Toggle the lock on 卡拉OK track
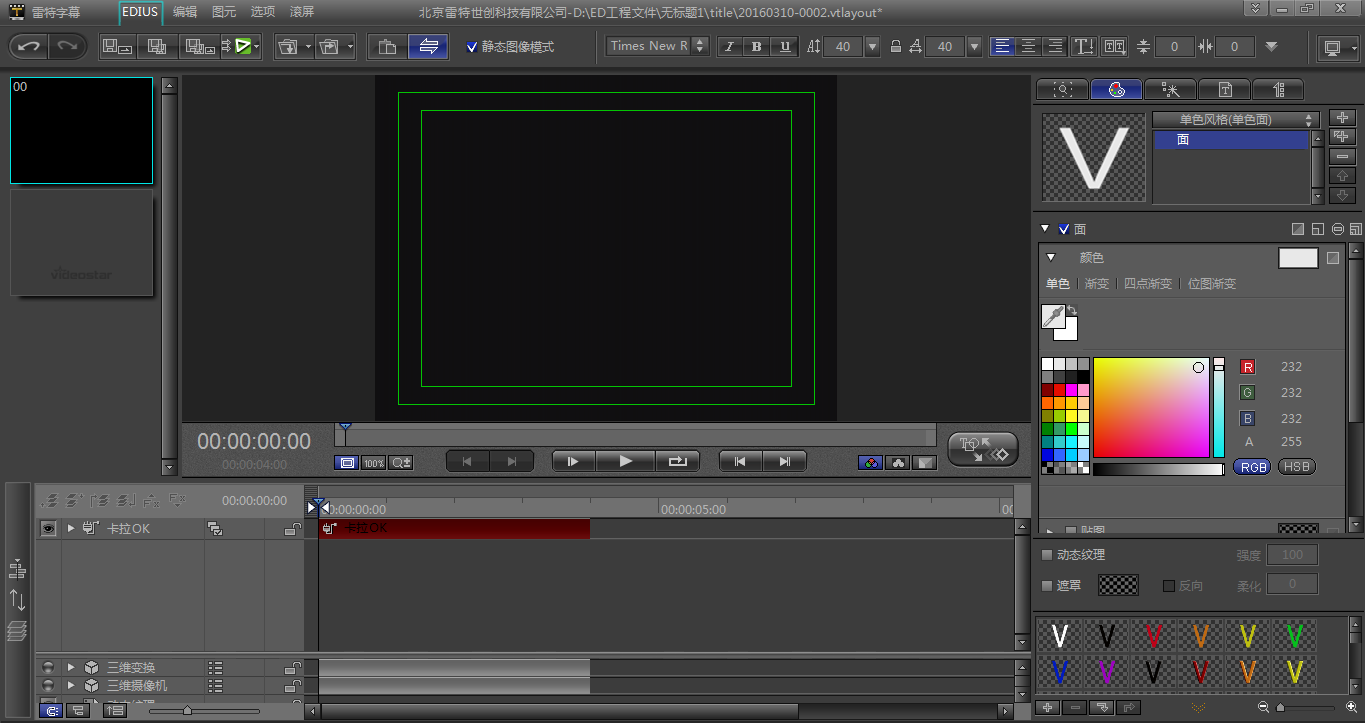The height and width of the screenshot is (723, 1365). (292, 528)
